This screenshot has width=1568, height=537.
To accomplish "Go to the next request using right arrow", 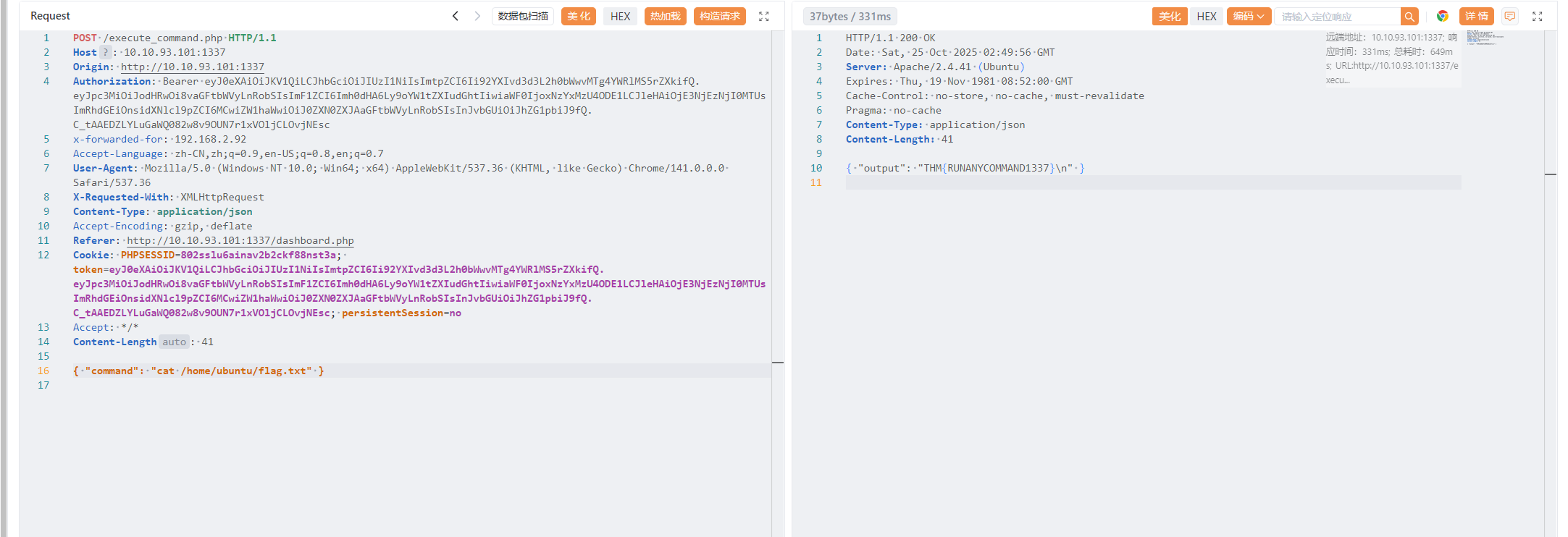I will coord(477,16).
